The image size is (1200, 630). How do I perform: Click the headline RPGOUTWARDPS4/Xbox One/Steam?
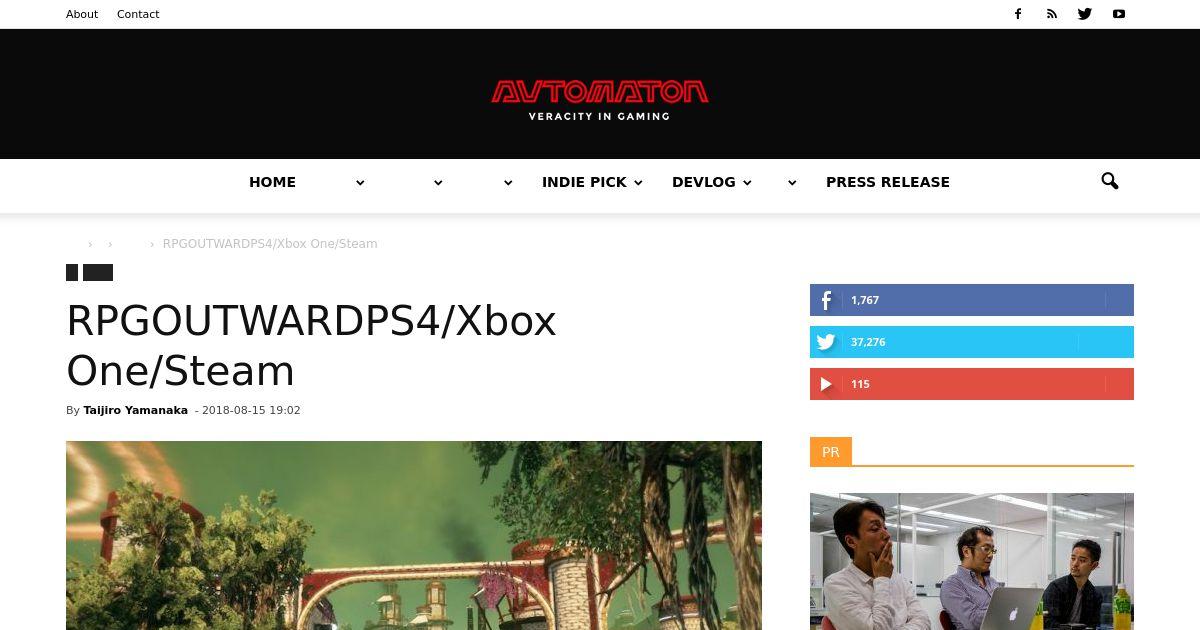pos(311,346)
